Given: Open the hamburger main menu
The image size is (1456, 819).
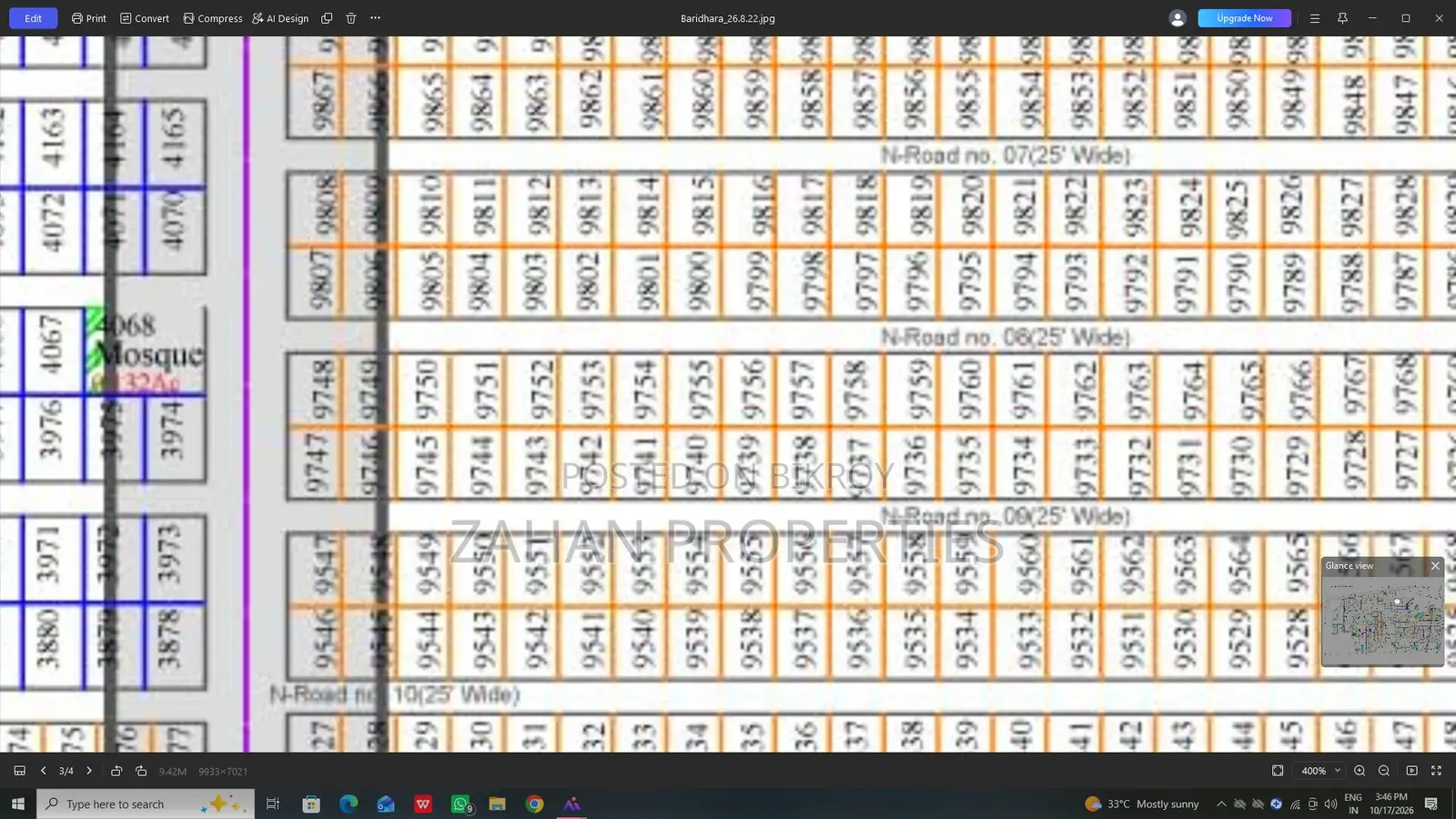Looking at the screenshot, I should click(1314, 18).
